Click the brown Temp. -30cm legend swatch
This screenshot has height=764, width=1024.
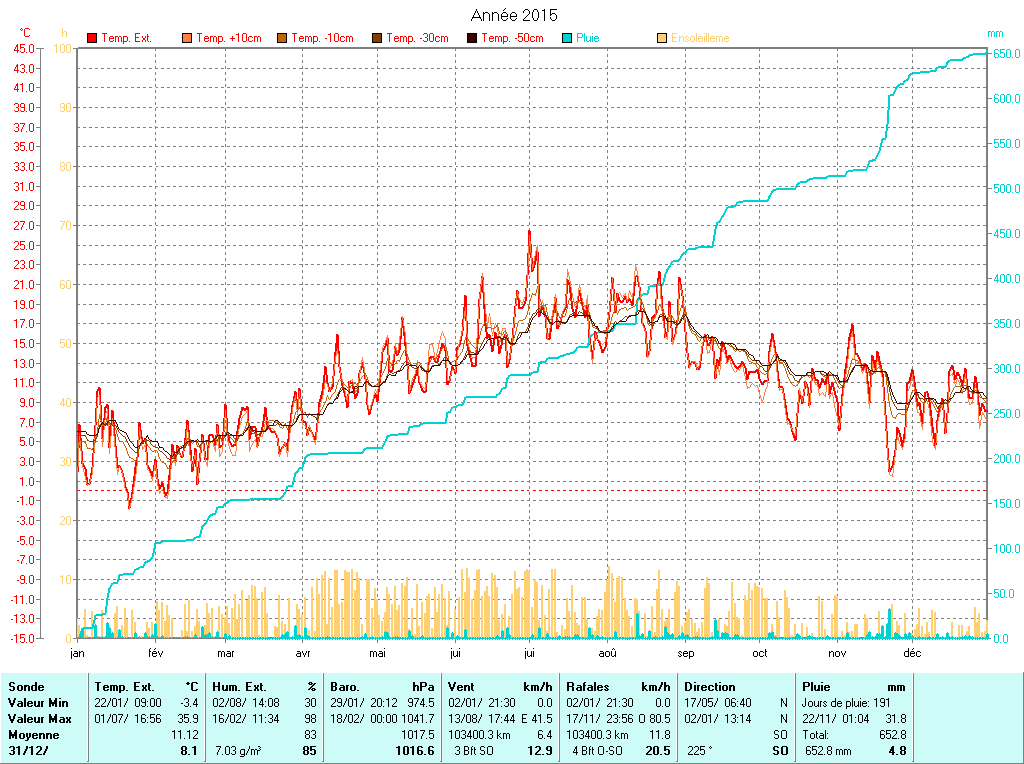[x=377, y=38]
